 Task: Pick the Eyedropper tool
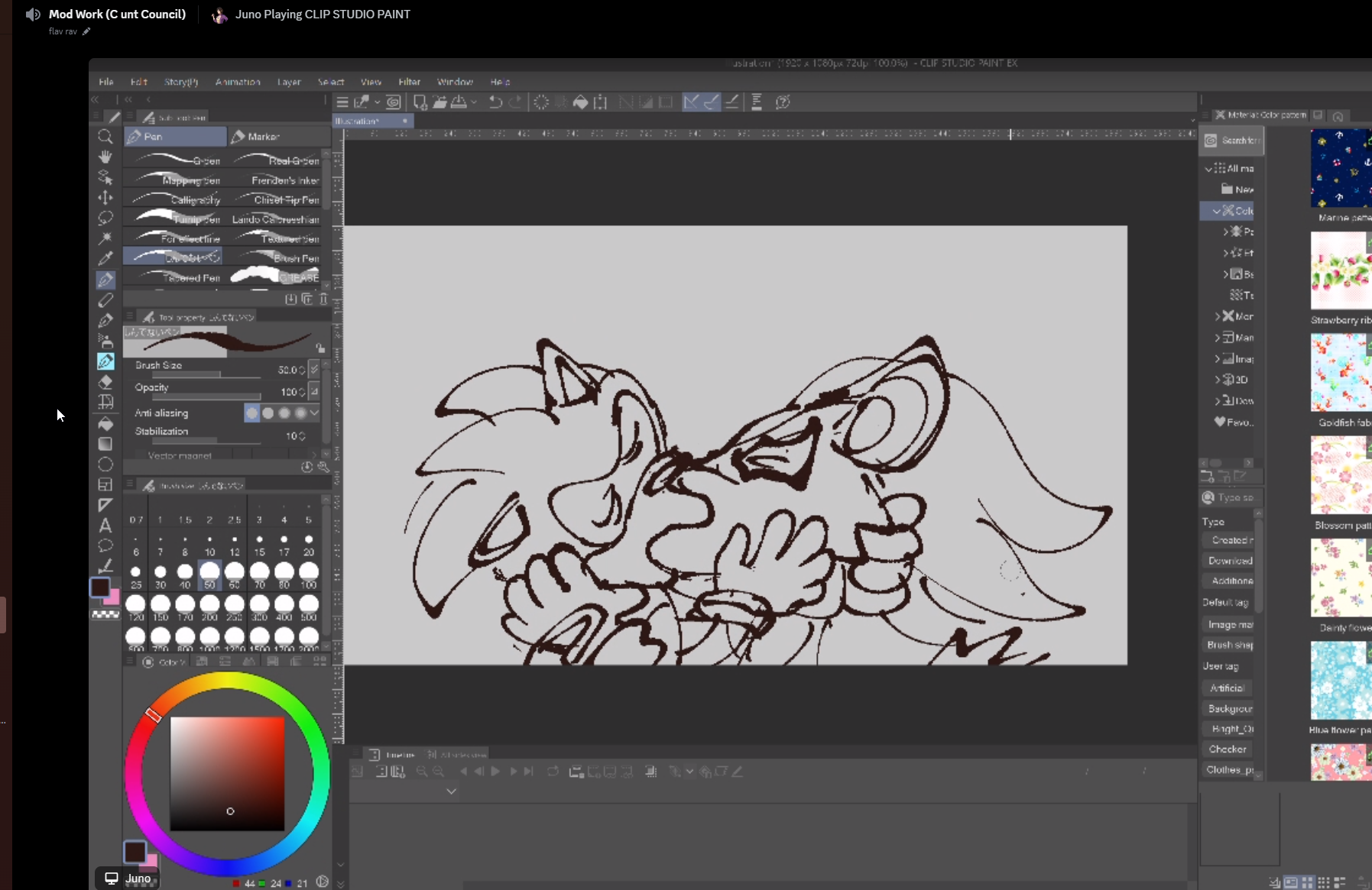click(105, 259)
